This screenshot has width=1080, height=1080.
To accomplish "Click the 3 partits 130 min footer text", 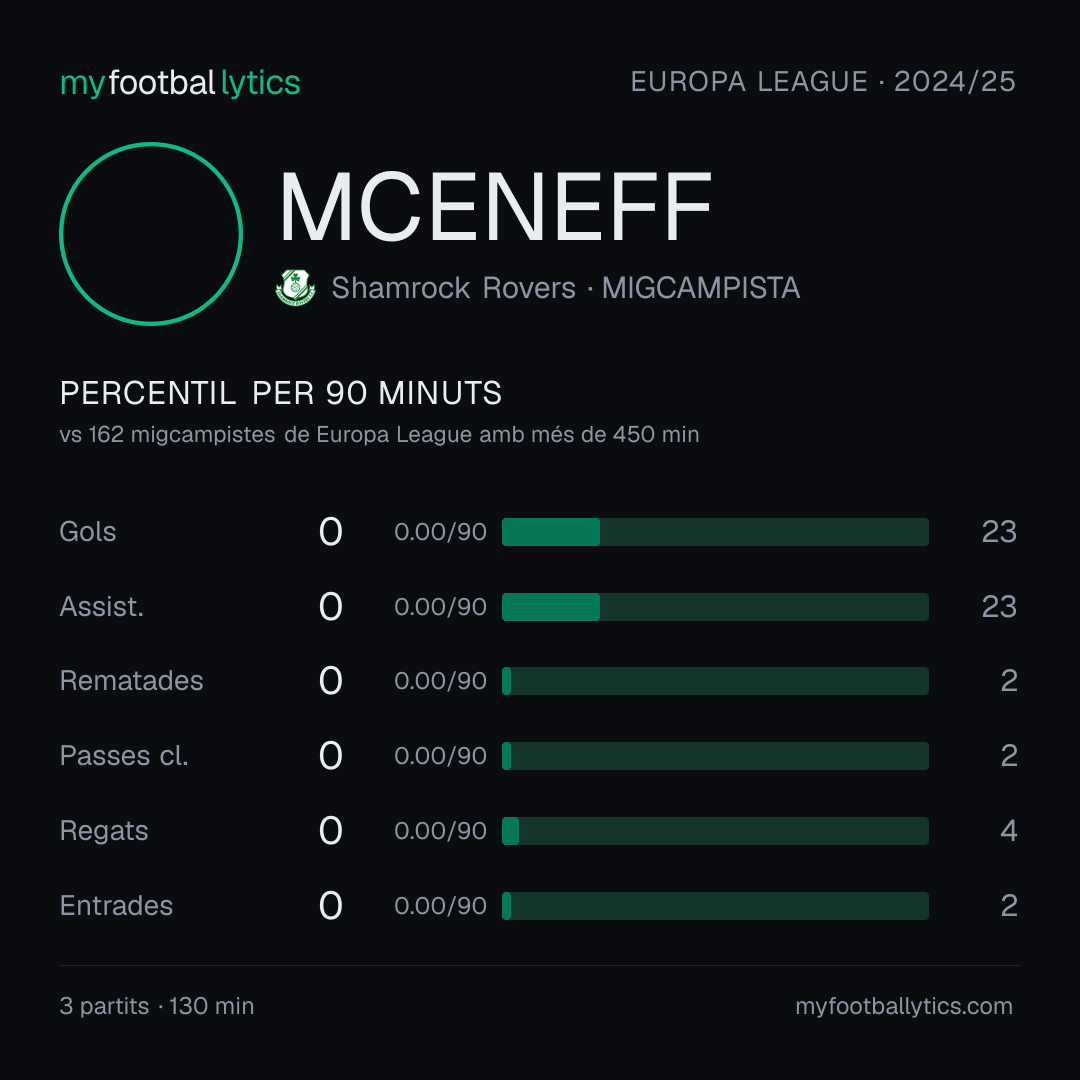I will coord(157,1006).
